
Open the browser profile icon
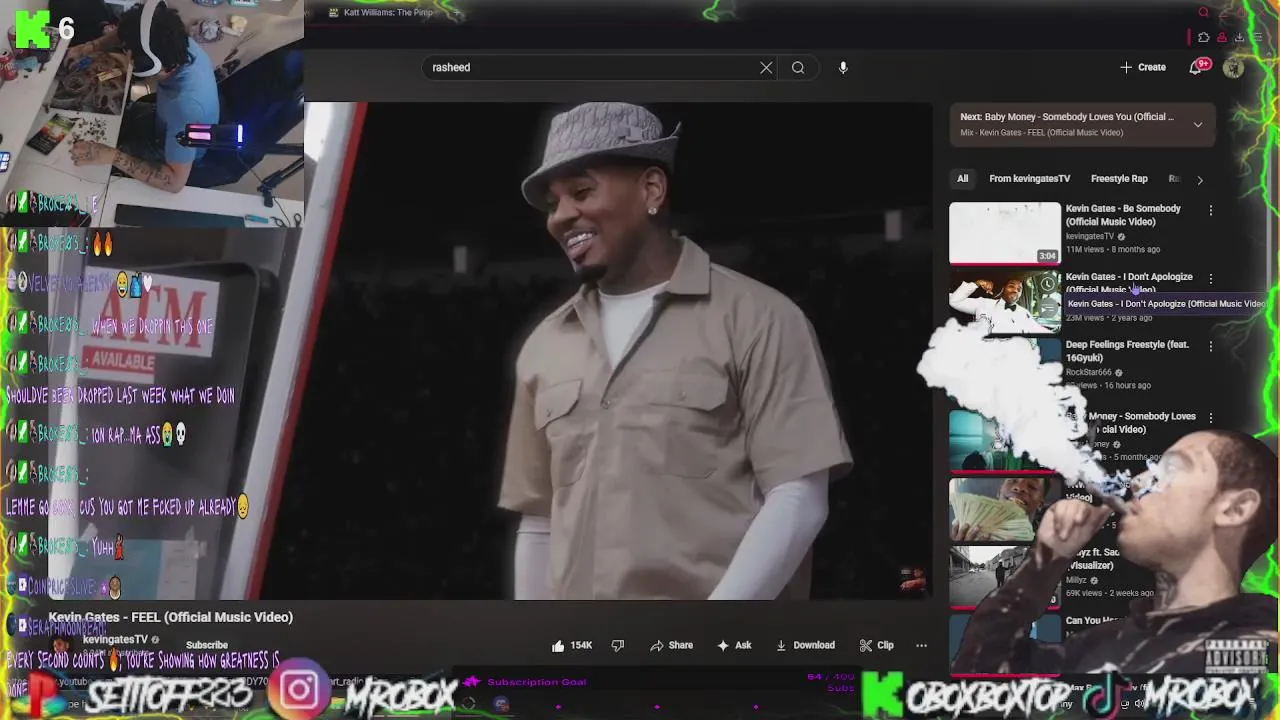click(x=1222, y=38)
